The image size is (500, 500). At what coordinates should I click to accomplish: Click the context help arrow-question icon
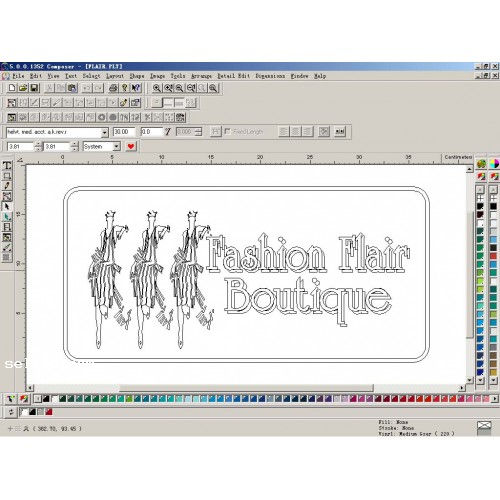pyautogui.click(x=136, y=88)
